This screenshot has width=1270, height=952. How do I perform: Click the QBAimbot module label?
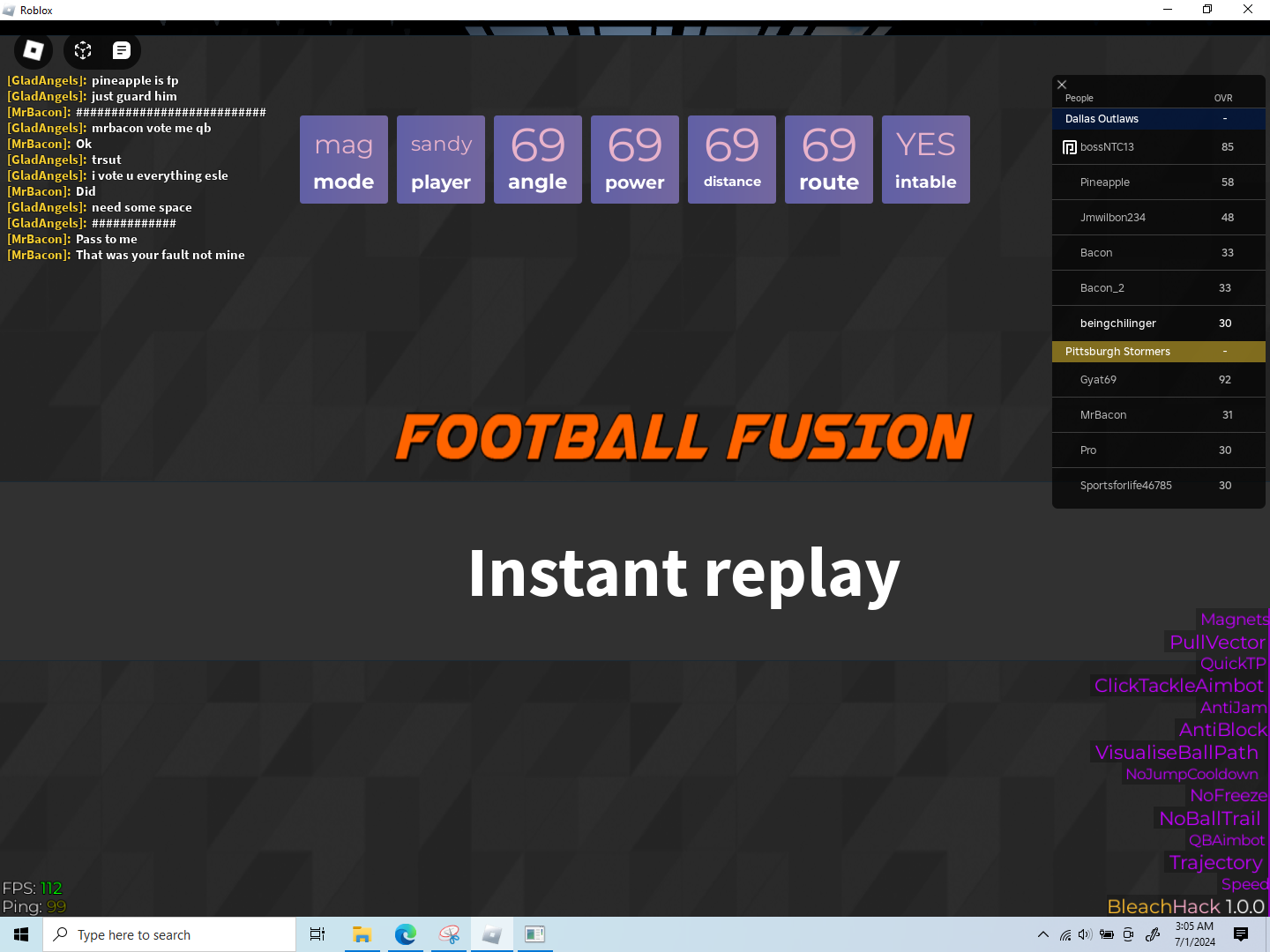click(1226, 840)
